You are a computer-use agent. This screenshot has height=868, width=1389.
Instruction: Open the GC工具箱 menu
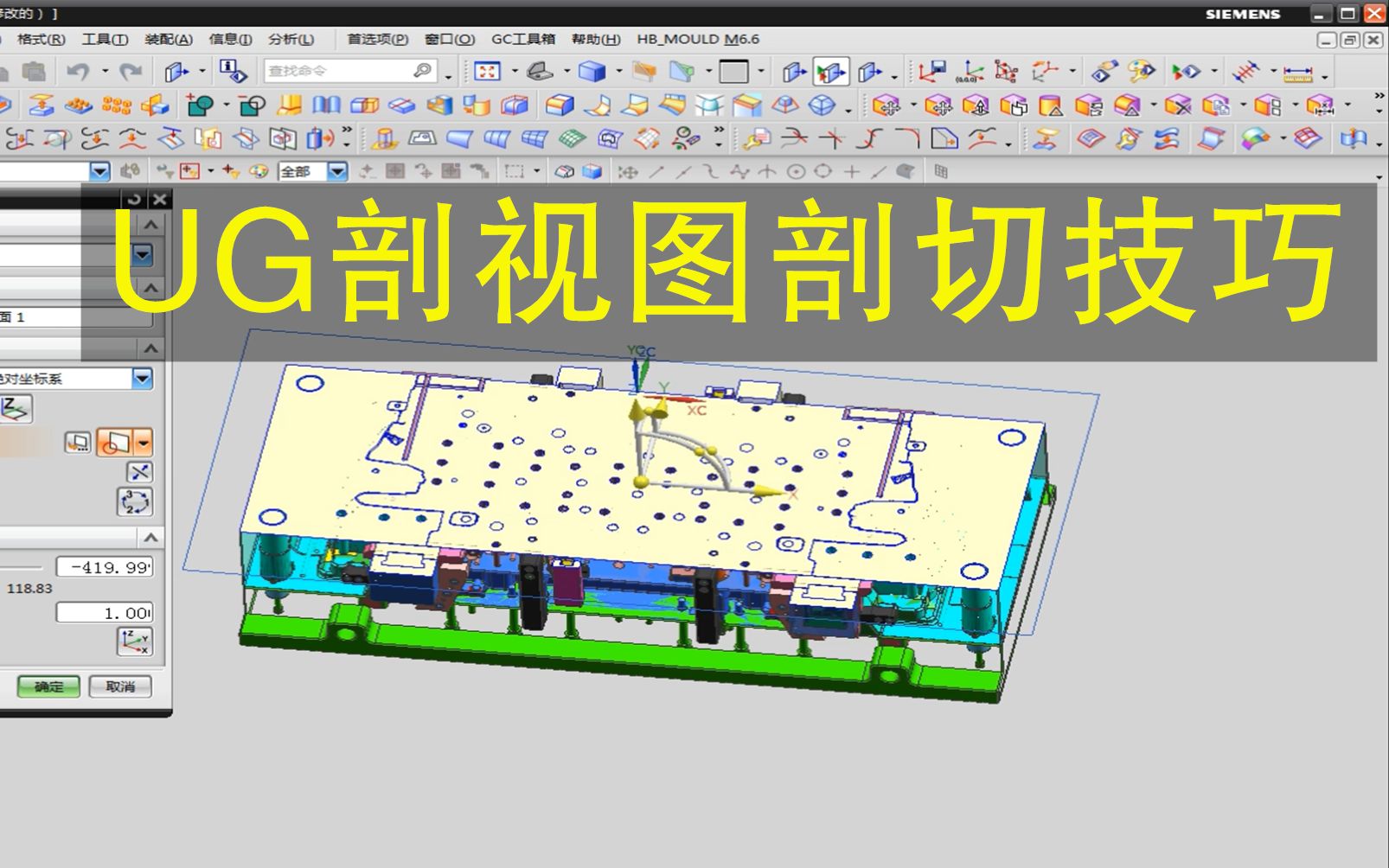pos(523,39)
